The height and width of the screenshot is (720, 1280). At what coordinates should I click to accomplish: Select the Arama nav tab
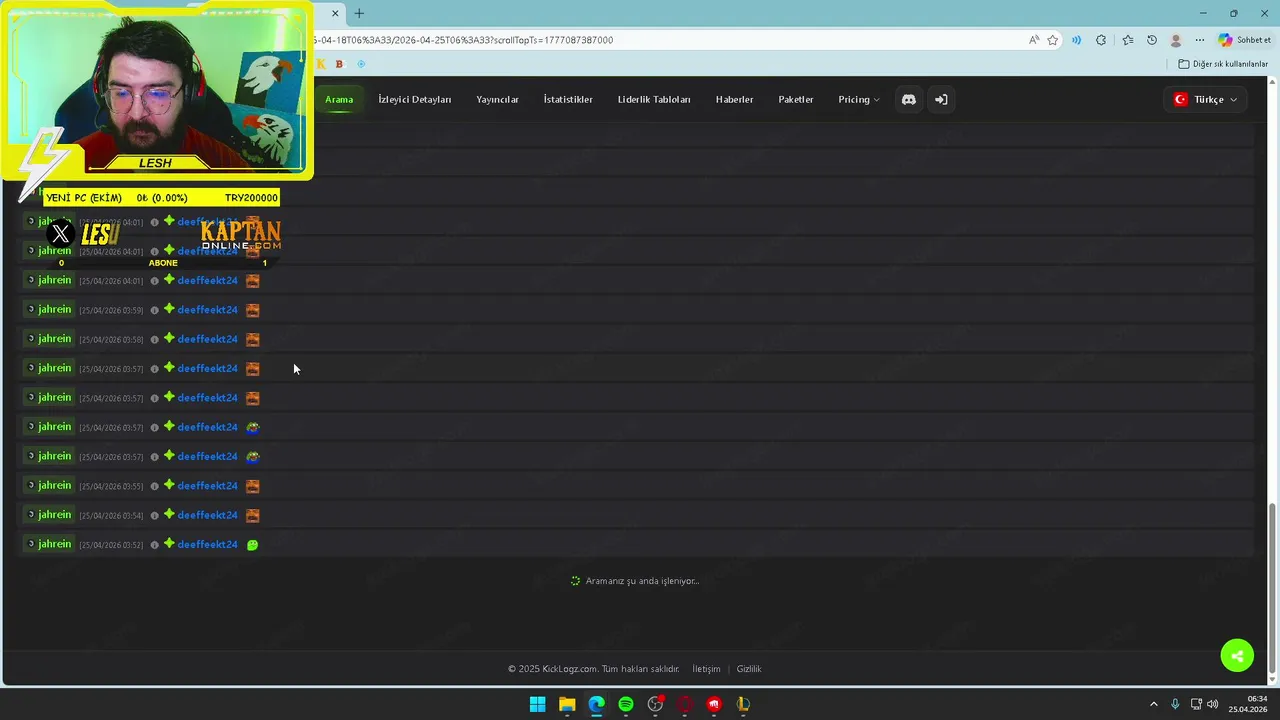pos(339,99)
